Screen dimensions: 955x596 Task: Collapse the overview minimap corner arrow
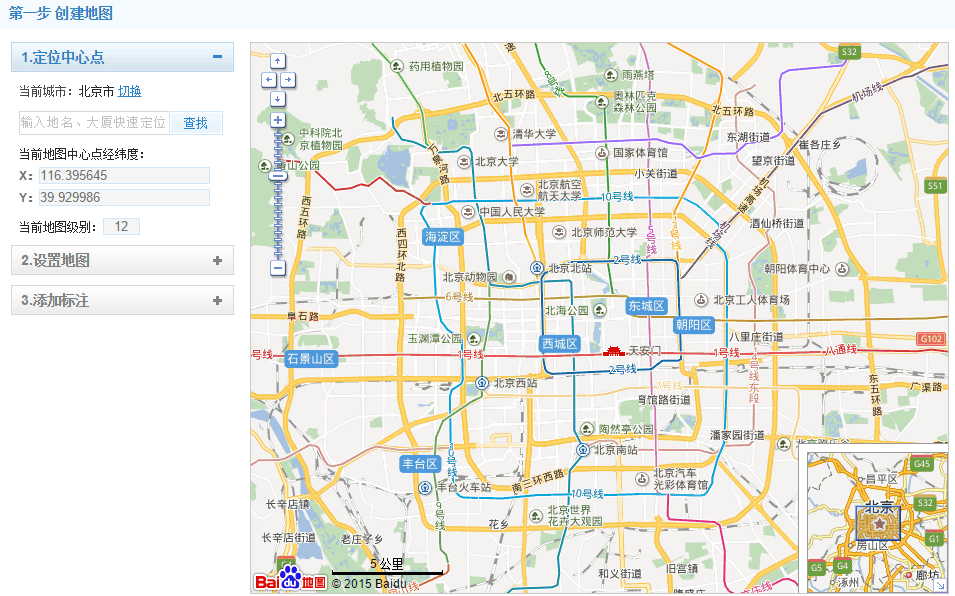[x=940, y=585]
